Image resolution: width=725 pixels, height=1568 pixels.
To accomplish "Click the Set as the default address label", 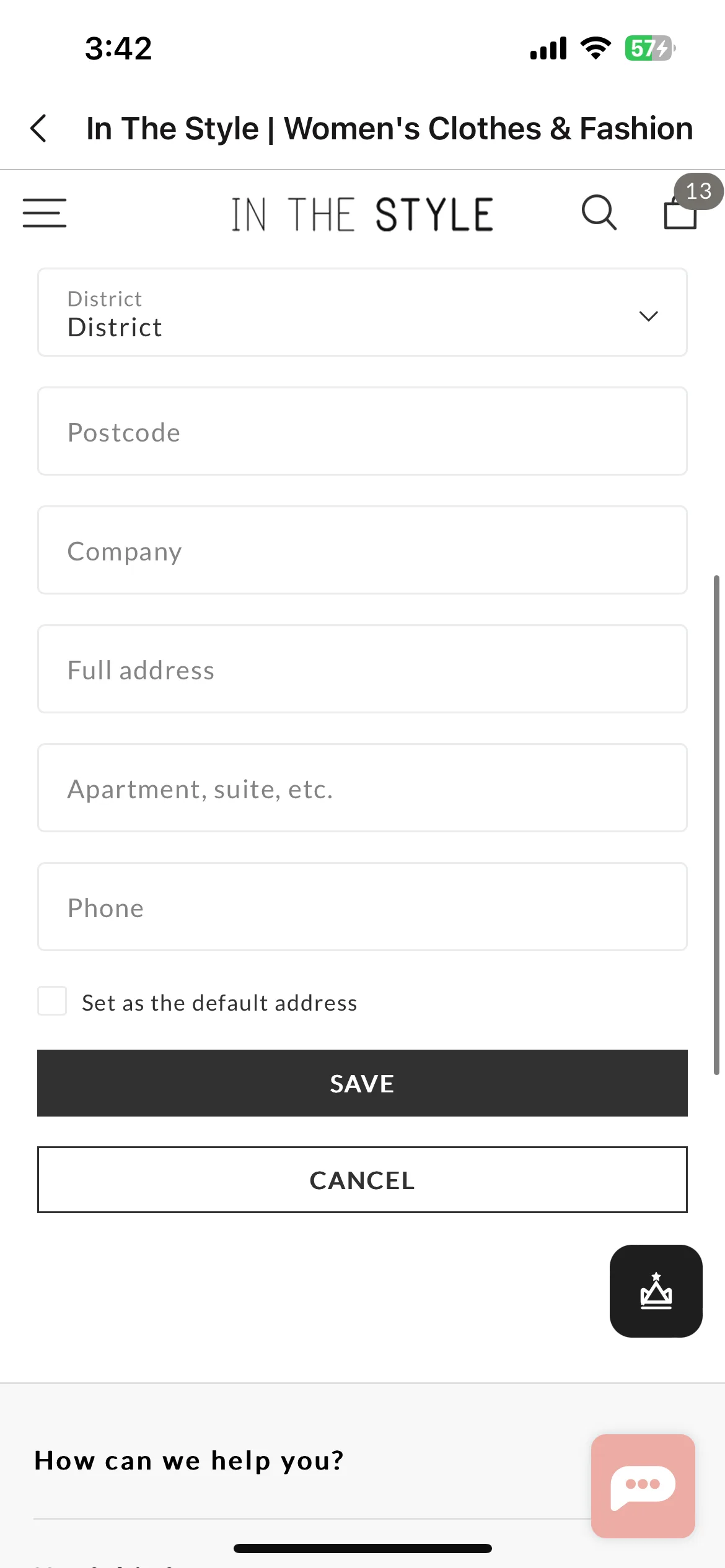I will tap(219, 1003).
